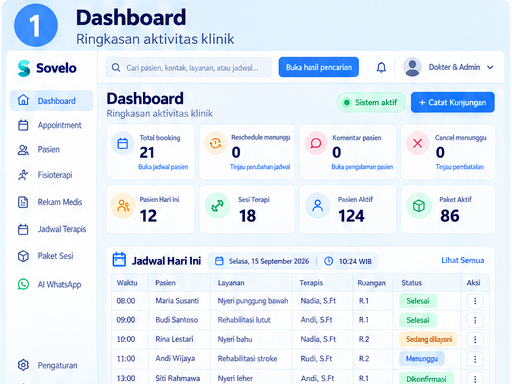Click the Pasien Aktif person icon
This screenshot has height=384, width=512.
point(318,206)
